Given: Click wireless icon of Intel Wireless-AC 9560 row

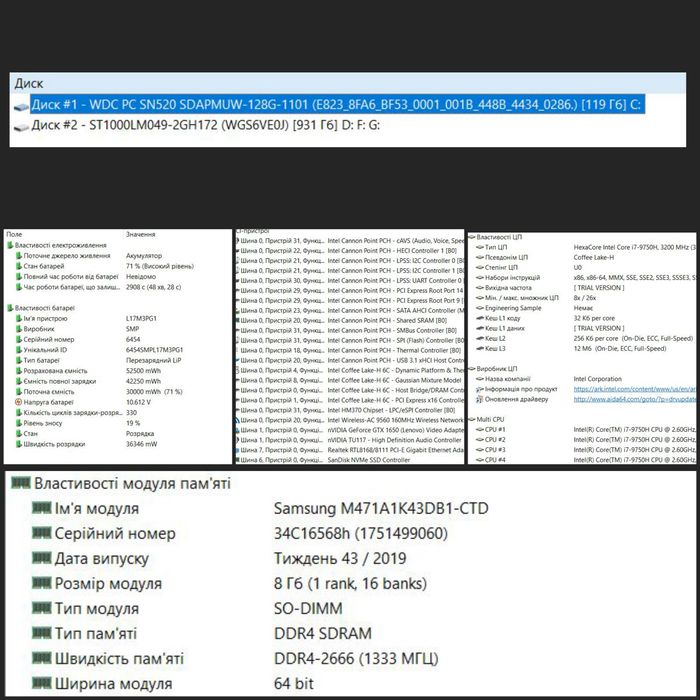Looking at the screenshot, I should (238, 420).
